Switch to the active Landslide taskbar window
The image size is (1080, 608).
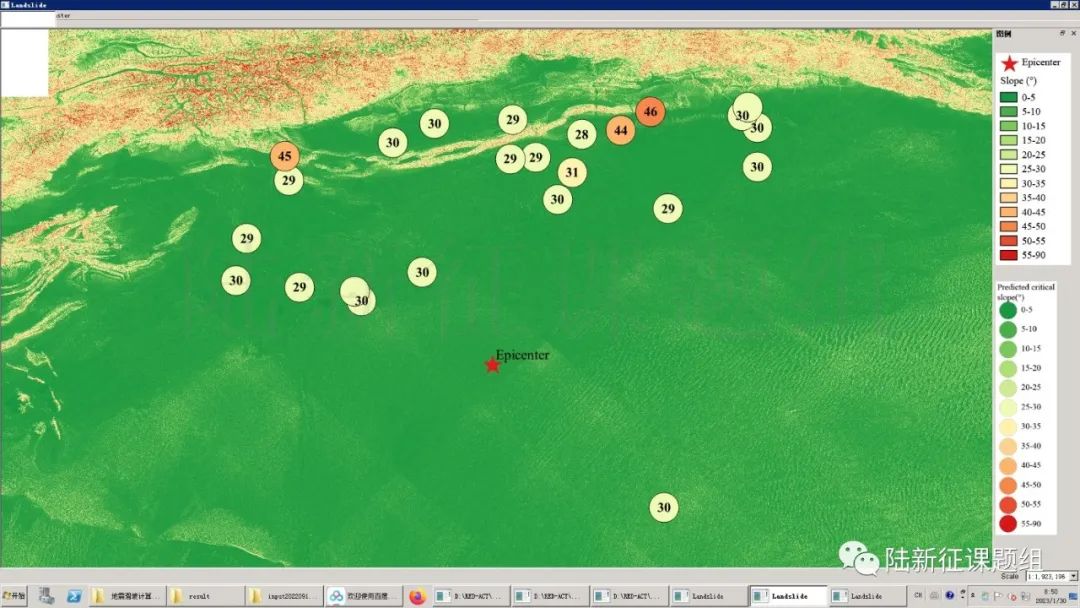pos(788,596)
